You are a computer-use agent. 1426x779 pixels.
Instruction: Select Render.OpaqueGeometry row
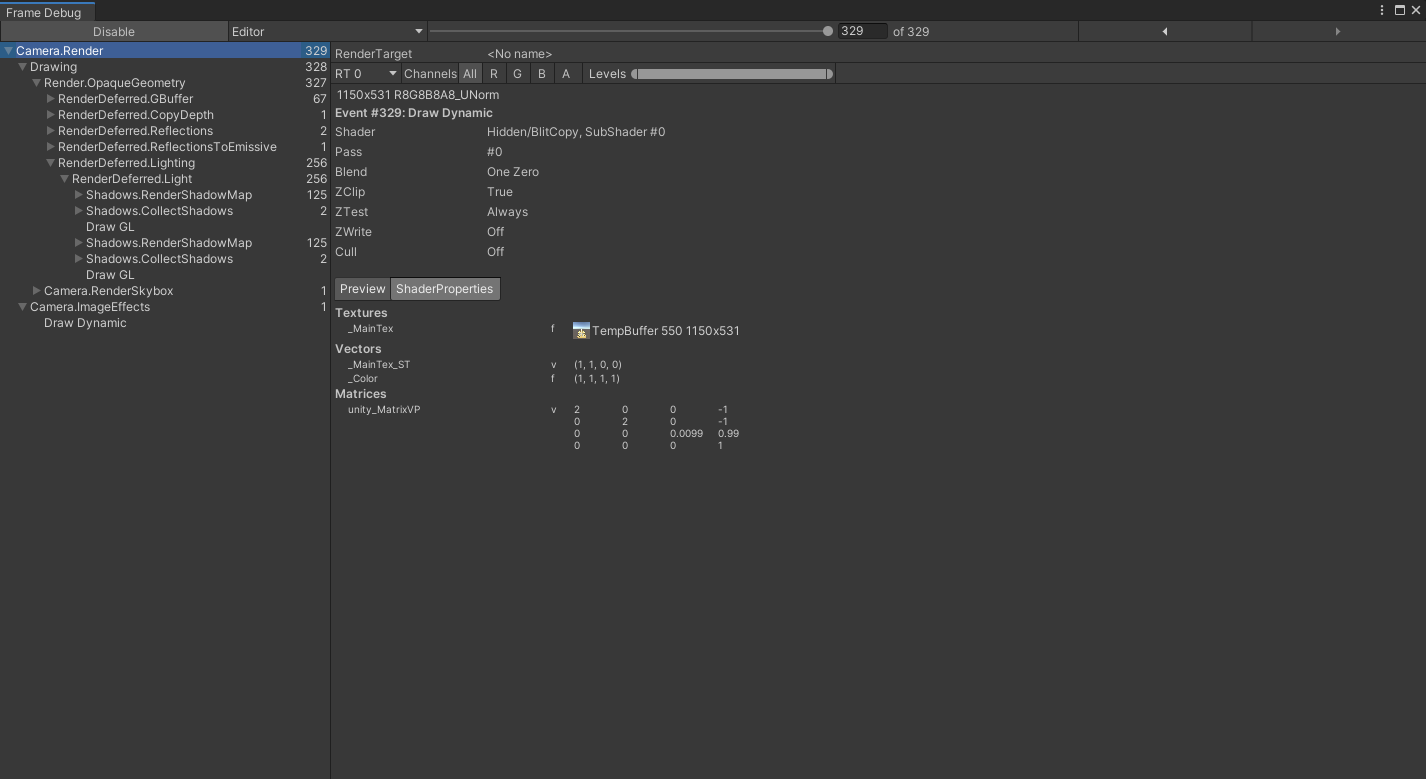(x=165, y=83)
